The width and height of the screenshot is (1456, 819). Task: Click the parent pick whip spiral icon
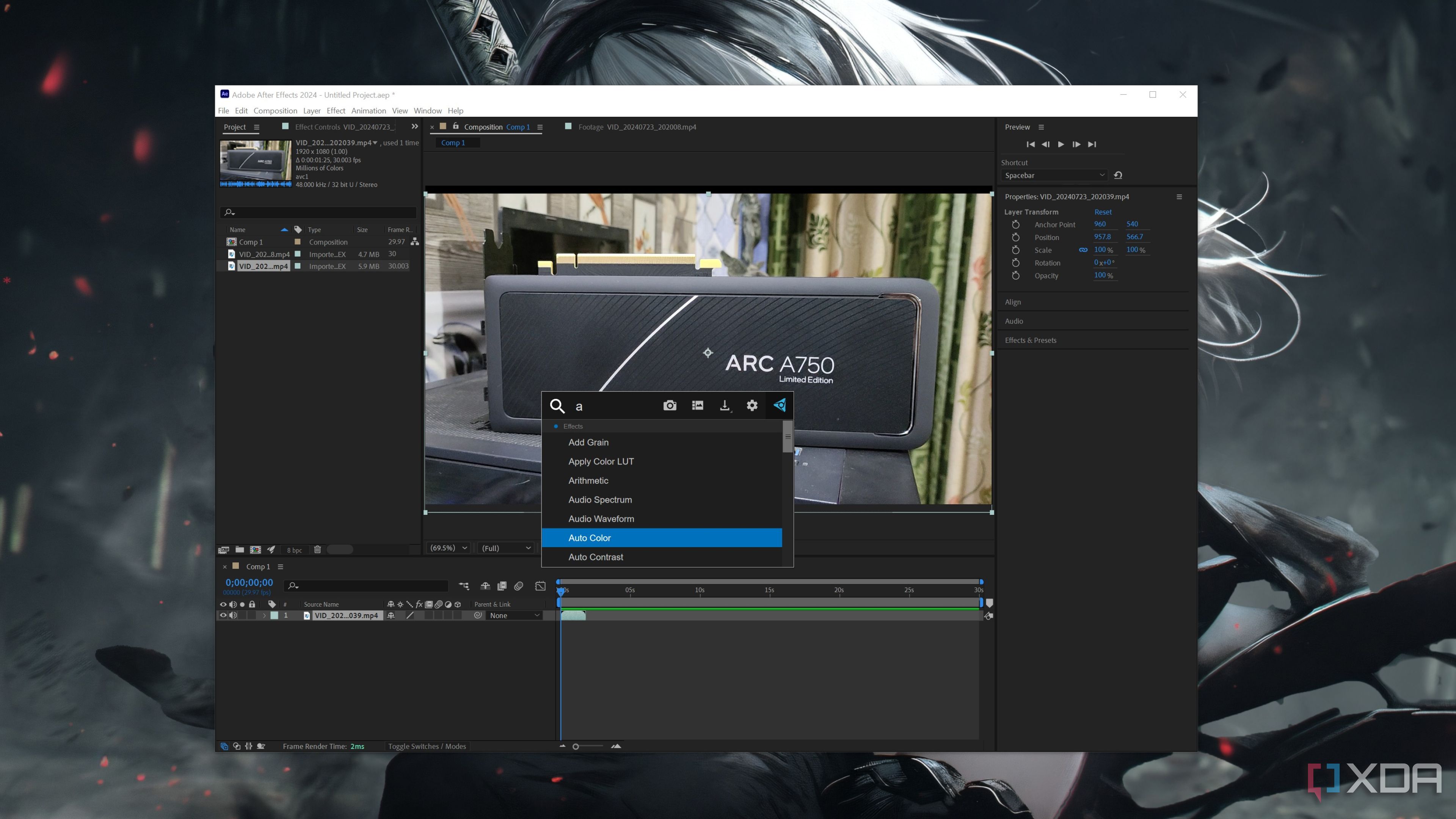(x=478, y=615)
